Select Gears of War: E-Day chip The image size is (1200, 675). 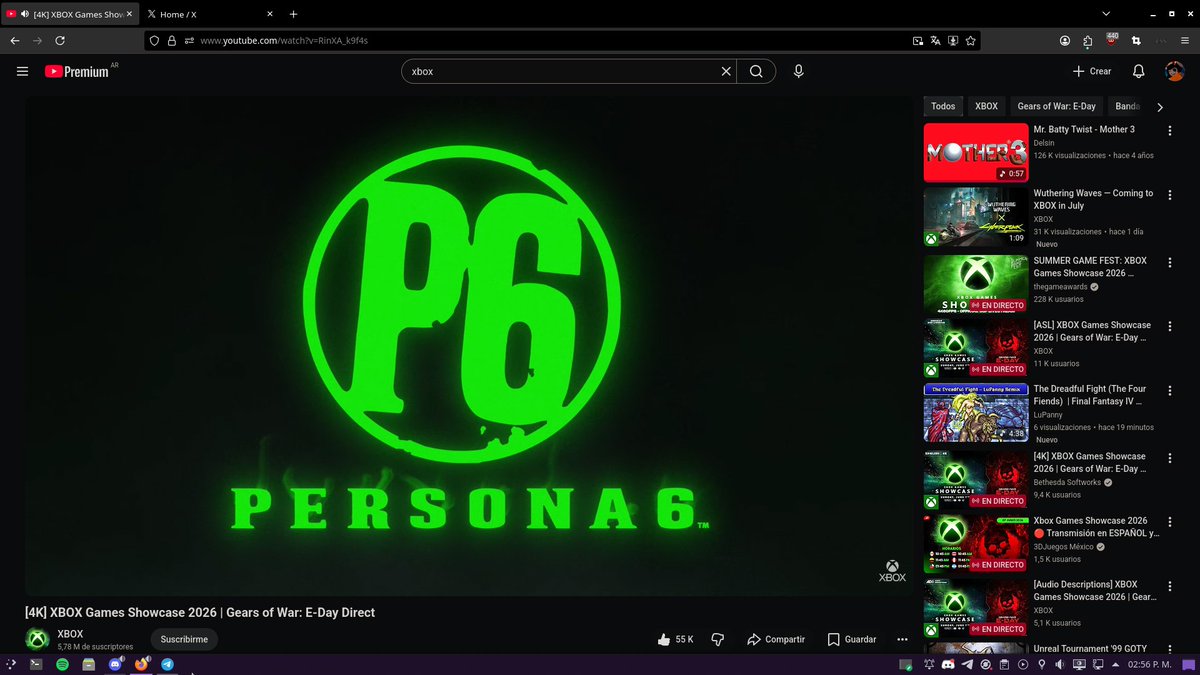click(1056, 106)
